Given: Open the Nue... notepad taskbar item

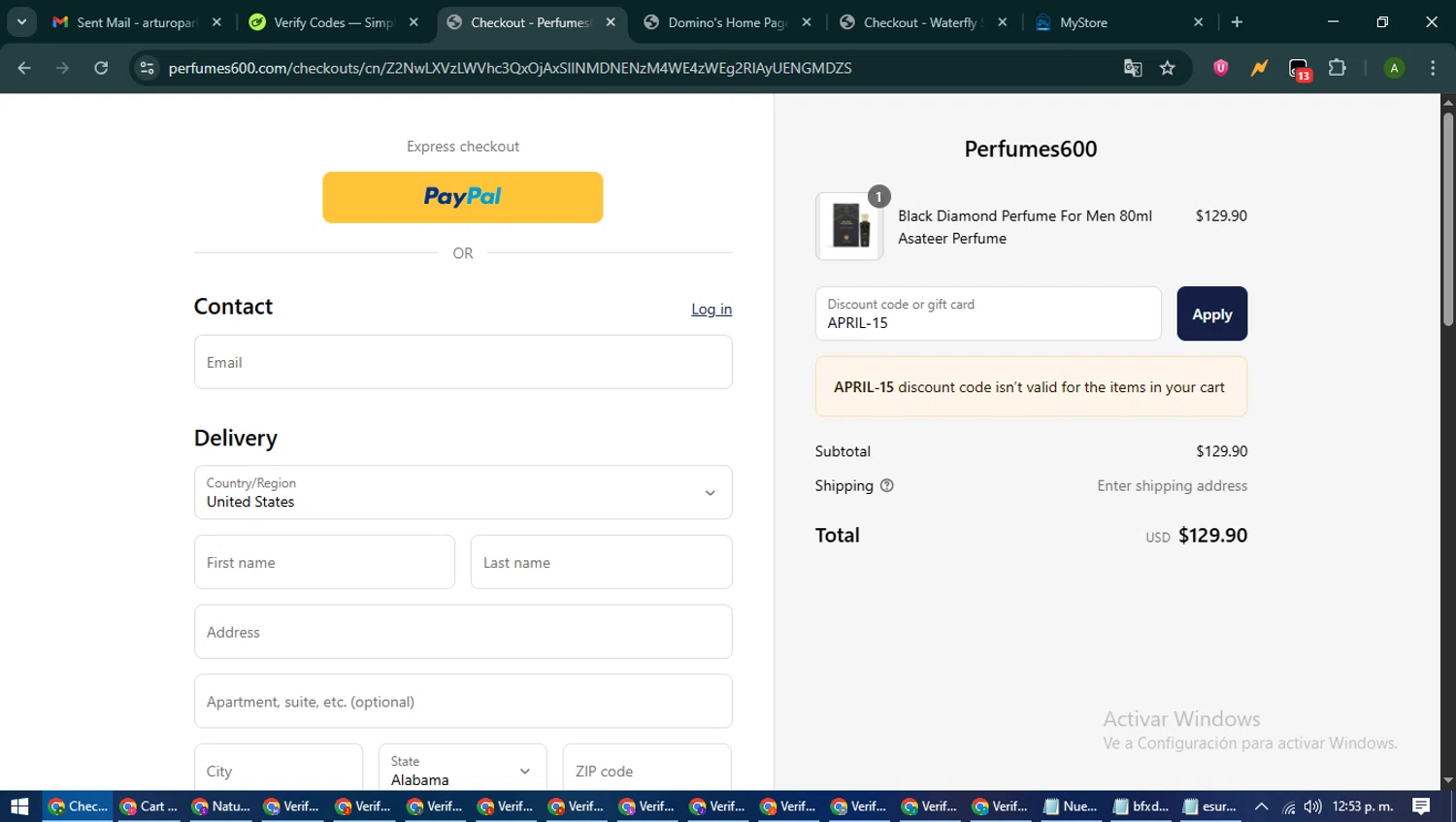Looking at the screenshot, I should click(x=1071, y=806).
